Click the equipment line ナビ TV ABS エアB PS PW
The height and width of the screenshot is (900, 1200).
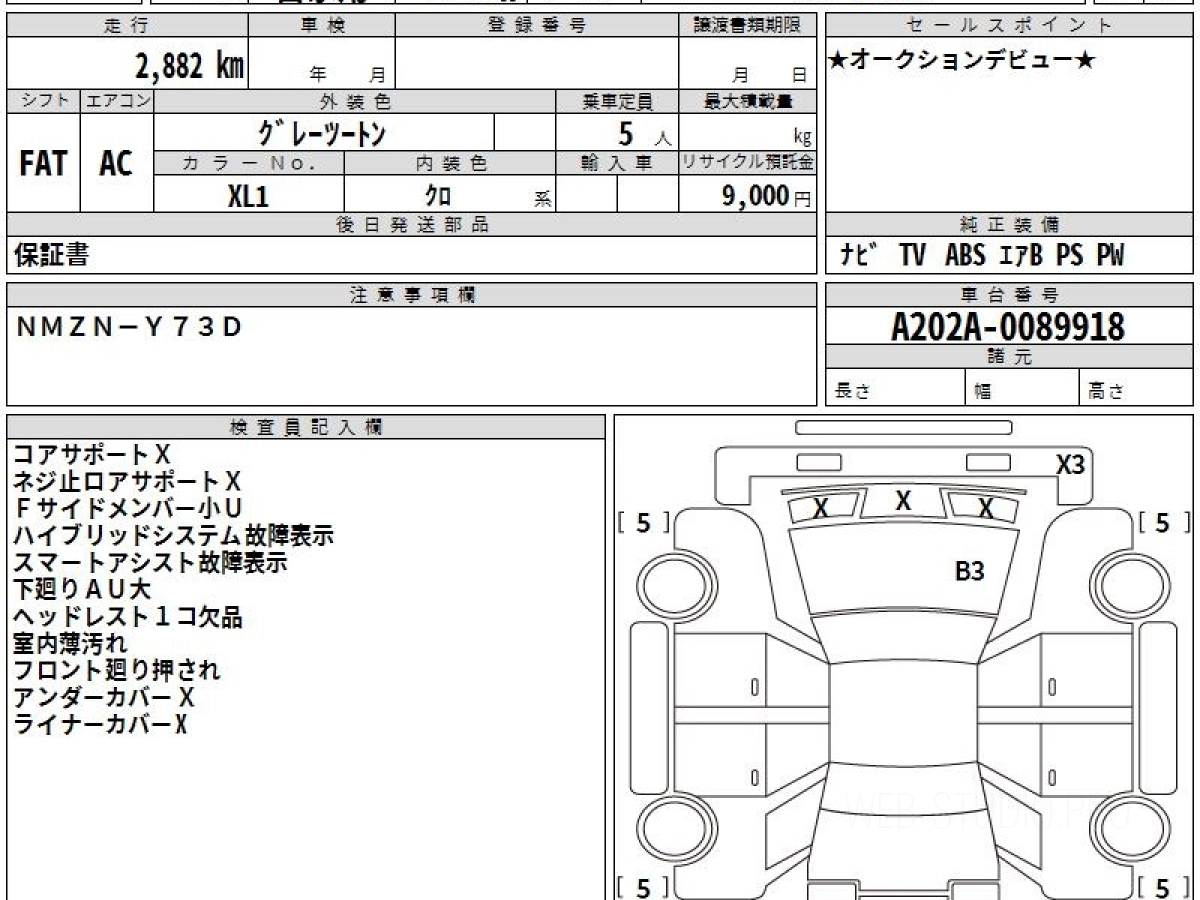click(x=982, y=255)
